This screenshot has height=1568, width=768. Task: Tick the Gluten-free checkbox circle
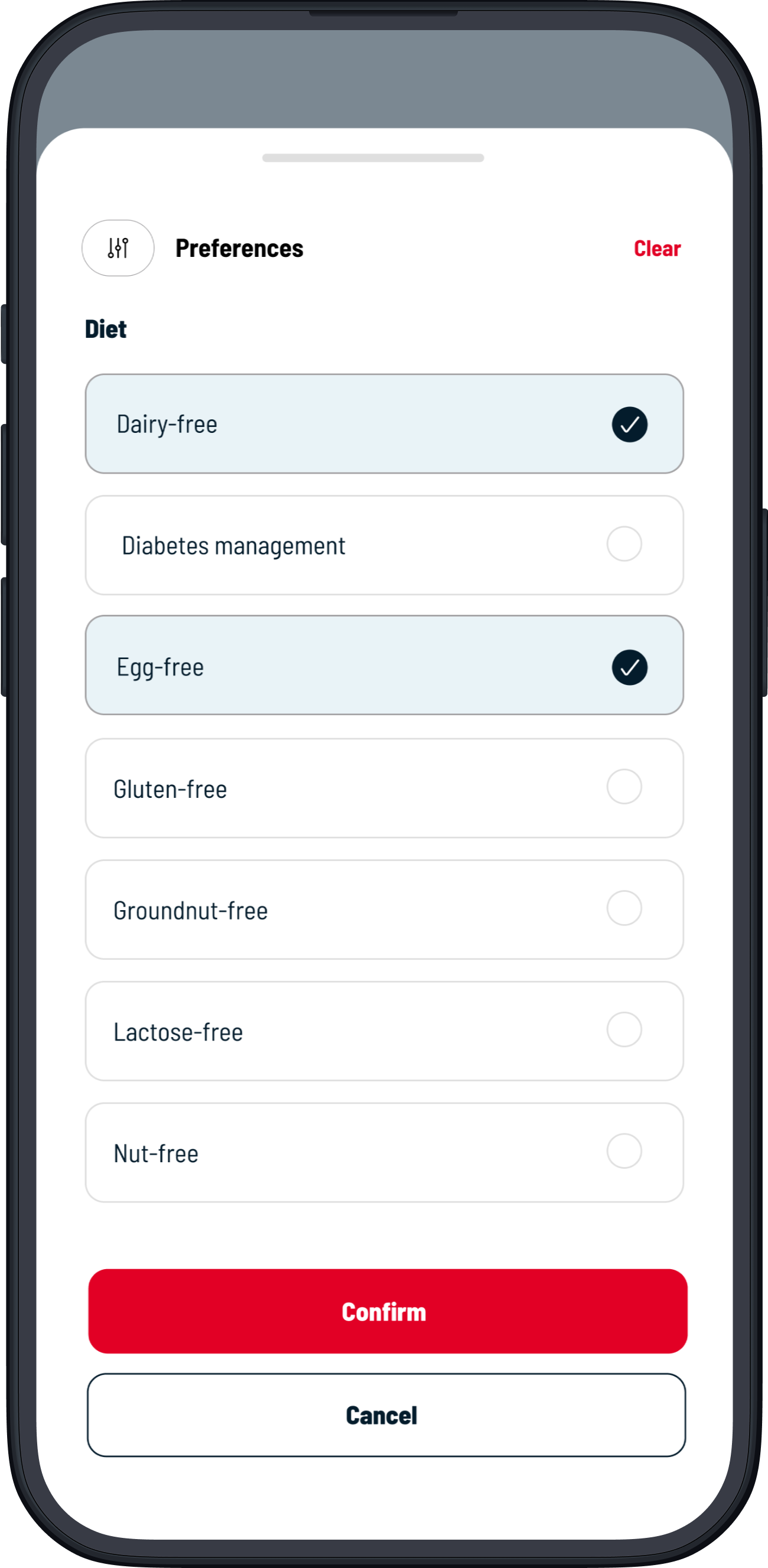click(624, 787)
